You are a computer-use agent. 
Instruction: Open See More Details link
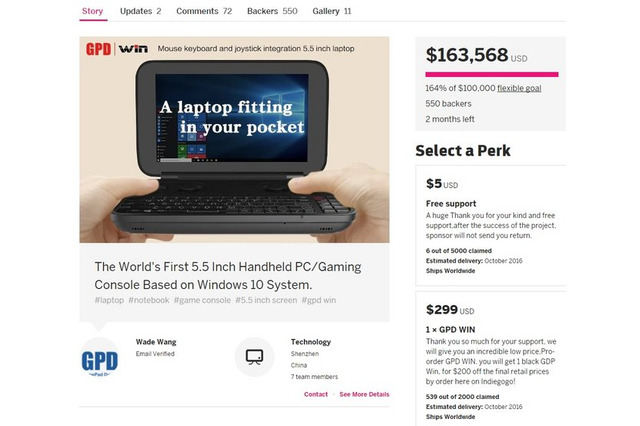click(364, 394)
